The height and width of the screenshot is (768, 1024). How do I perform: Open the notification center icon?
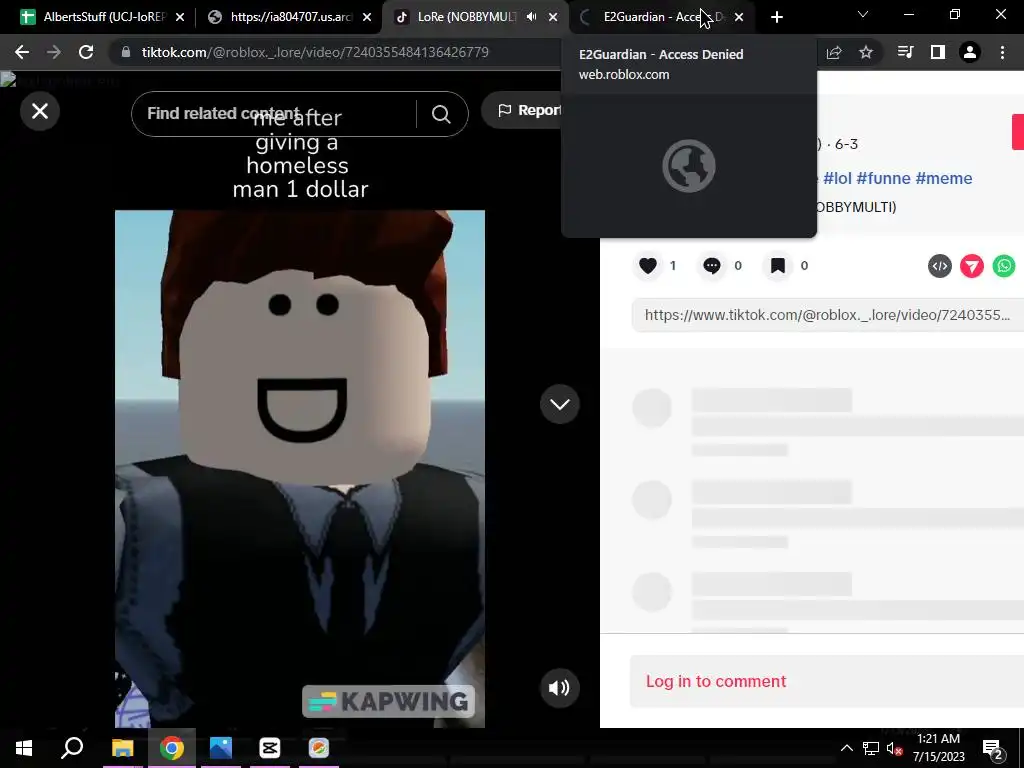click(x=993, y=748)
